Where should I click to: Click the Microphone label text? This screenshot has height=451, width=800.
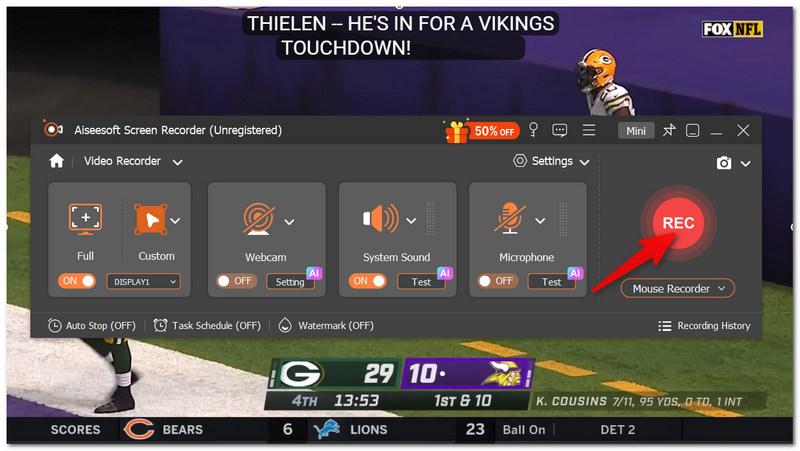527,258
